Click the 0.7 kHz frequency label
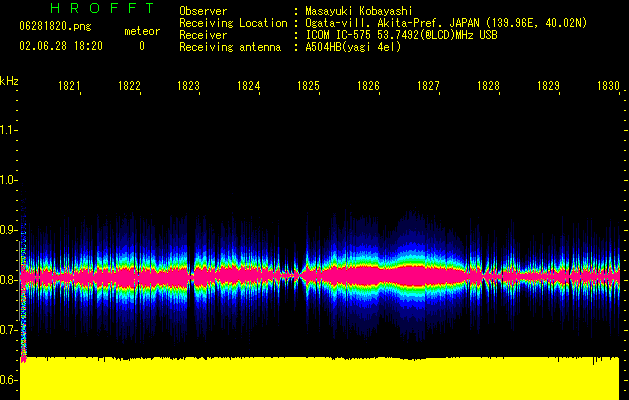 8,330
